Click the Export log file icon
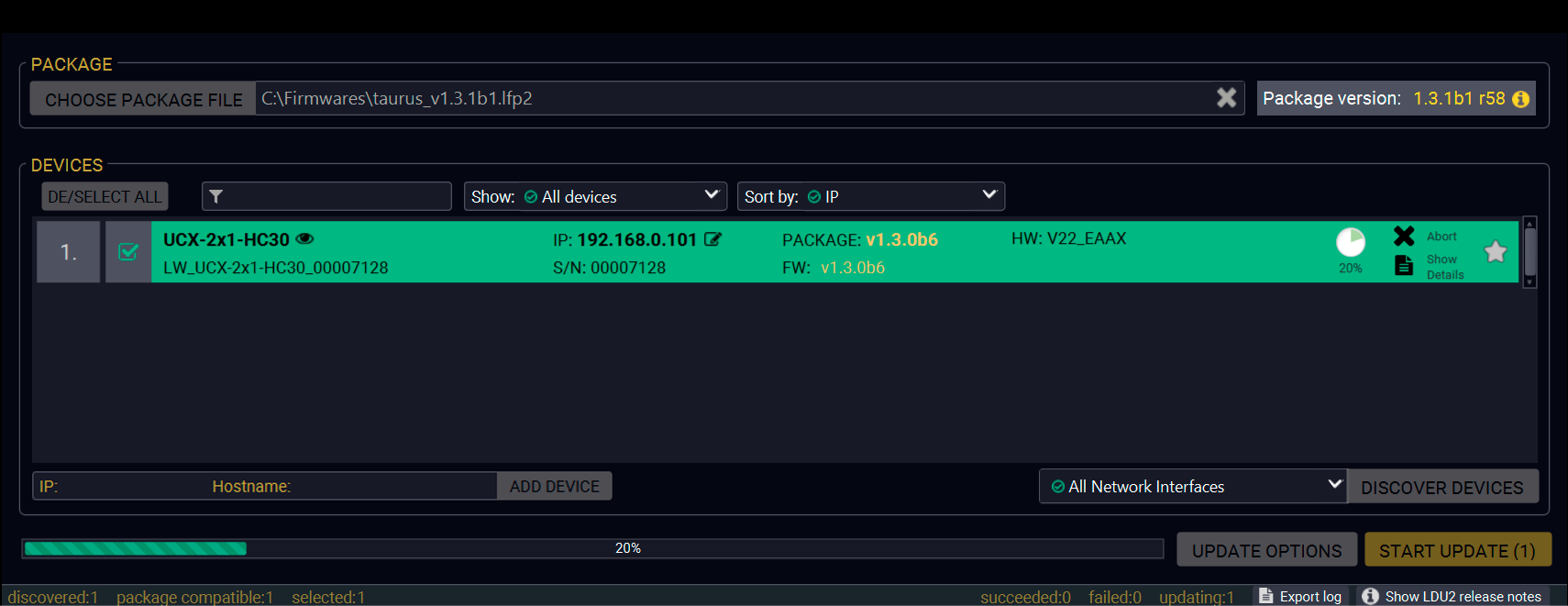Image resolution: width=1568 pixels, height=606 pixels. pos(1266,596)
